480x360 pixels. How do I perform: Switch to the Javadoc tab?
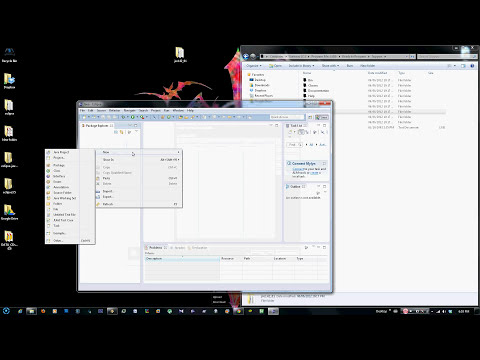pos(179,248)
